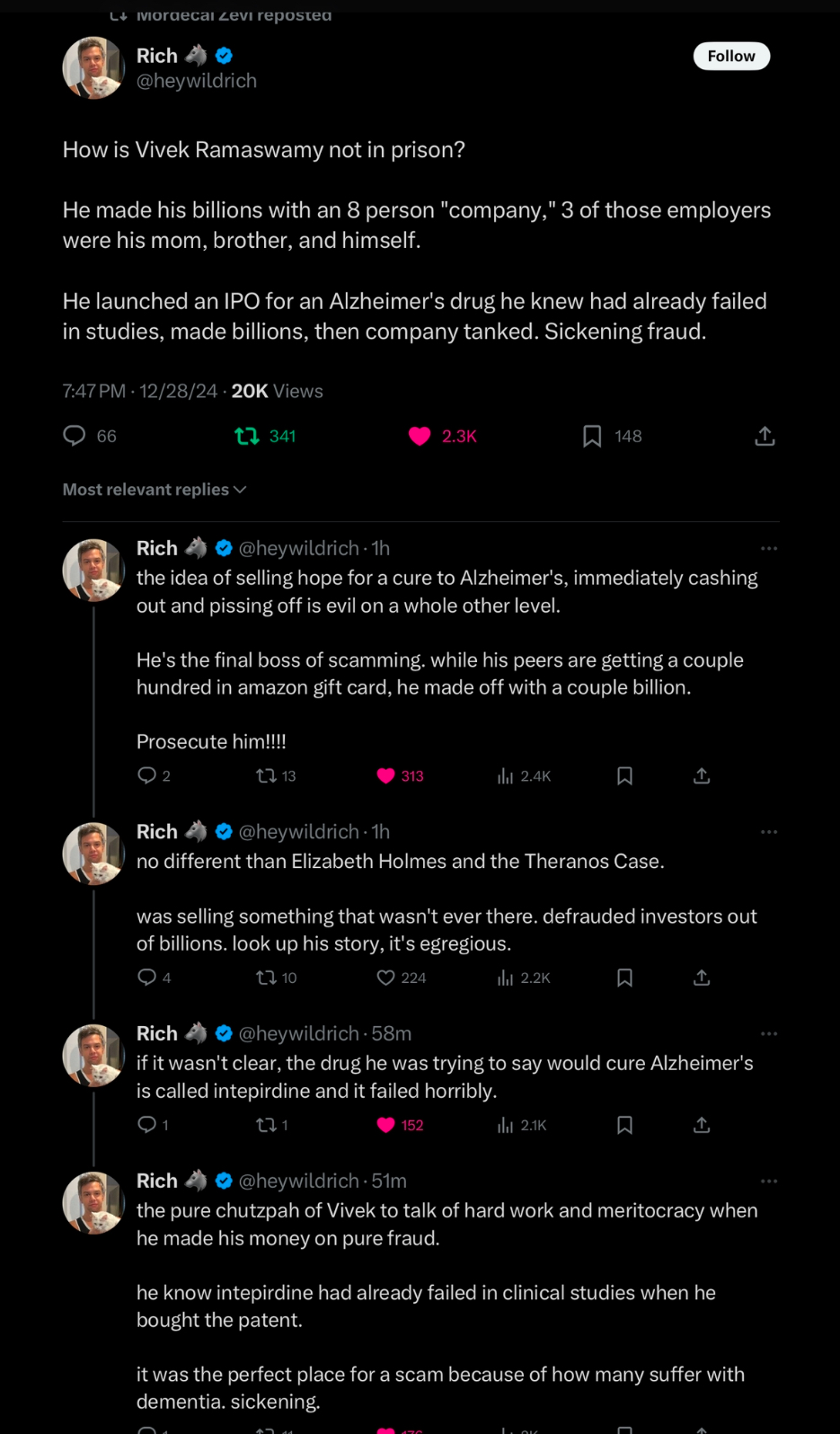840x1434 pixels.
Task: Bookmark the main post with 148 bookmarks
Action: click(x=592, y=436)
